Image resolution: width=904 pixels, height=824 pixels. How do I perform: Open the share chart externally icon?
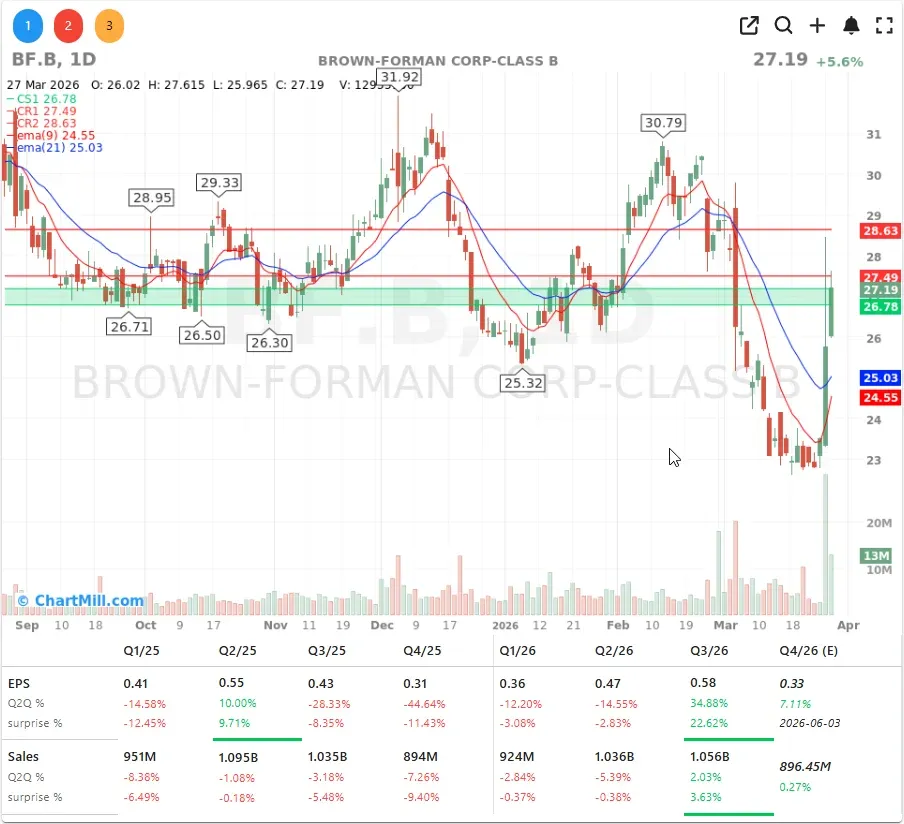coord(748,25)
